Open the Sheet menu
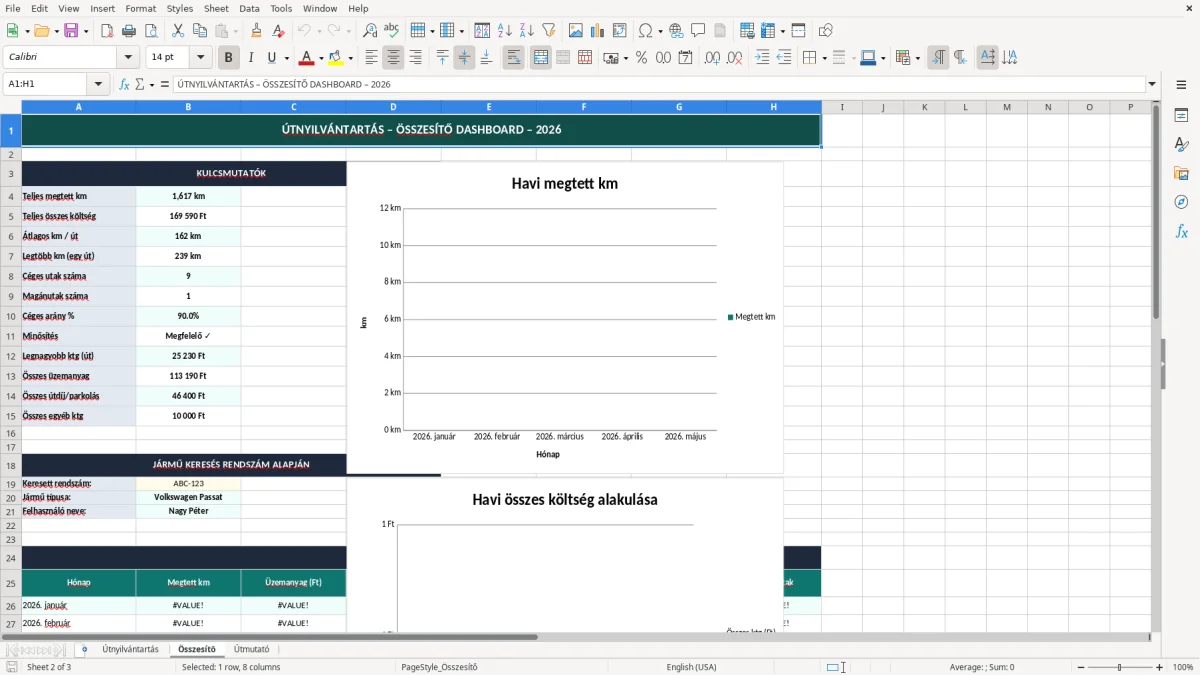Viewport: 1200px width, 675px height. tap(216, 8)
